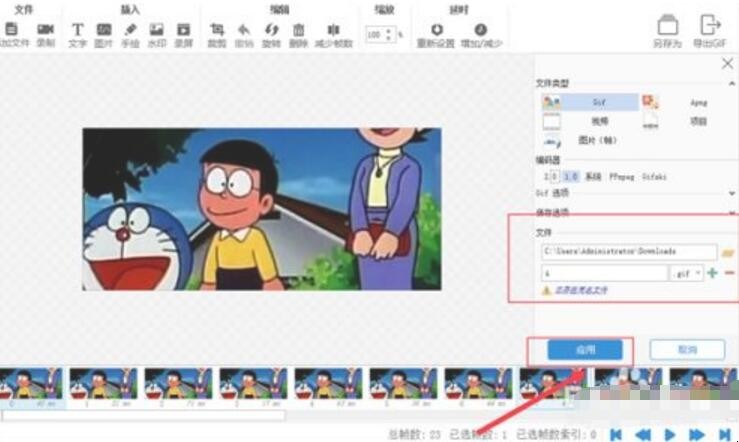Choose the 2.0 encoder option
739x442 pixels.
pos(551,177)
